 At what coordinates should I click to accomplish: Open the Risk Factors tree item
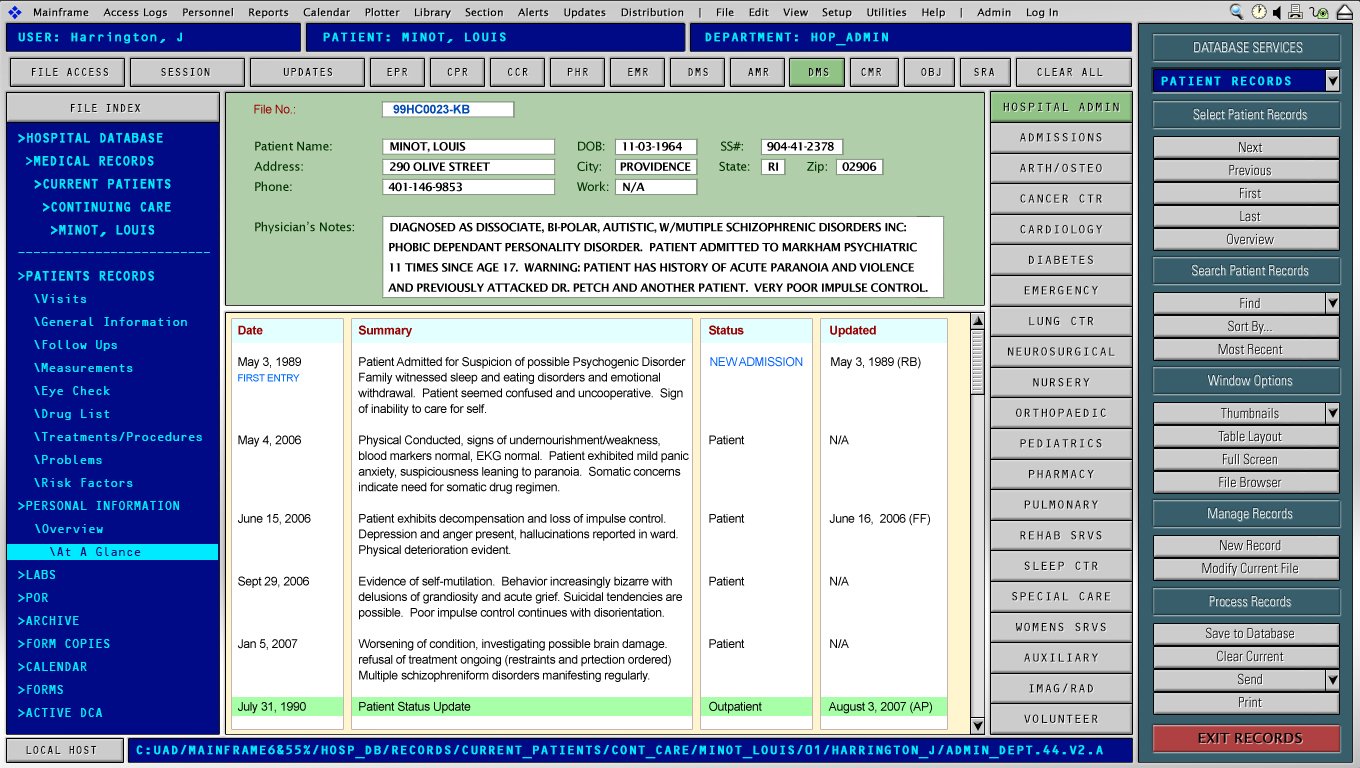pyautogui.click(x=83, y=483)
